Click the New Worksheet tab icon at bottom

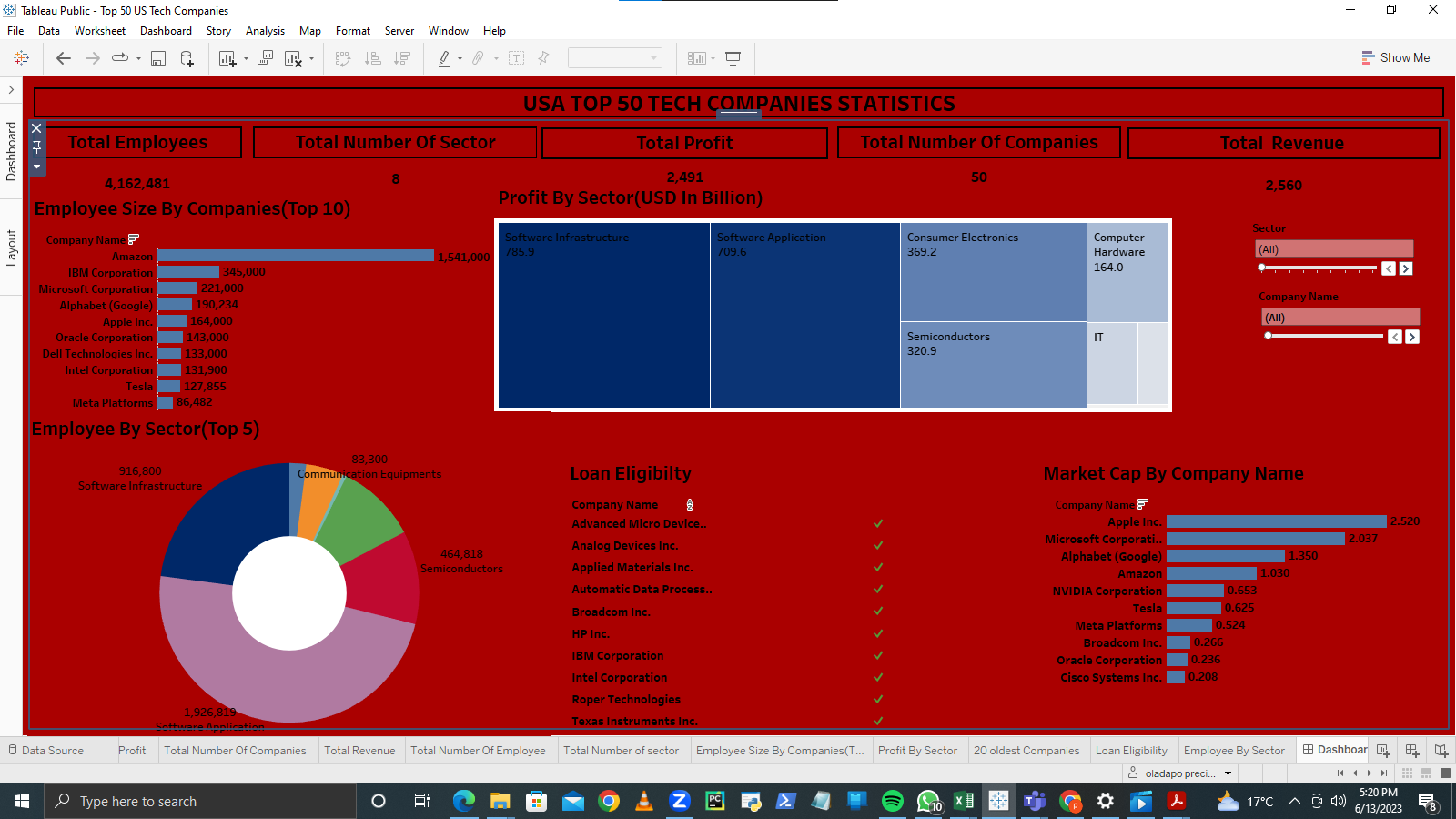(x=1383, y=751)
